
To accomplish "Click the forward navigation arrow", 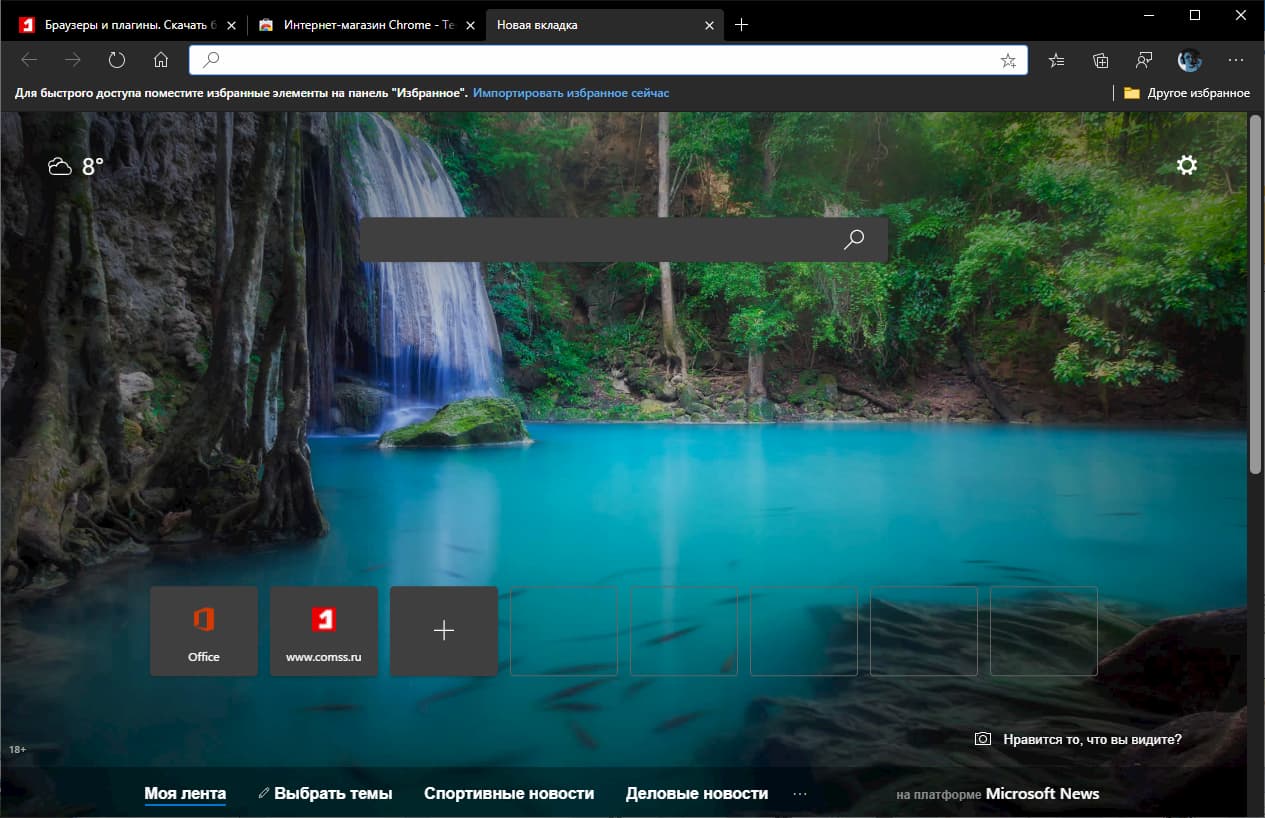I will pos(73,60).
